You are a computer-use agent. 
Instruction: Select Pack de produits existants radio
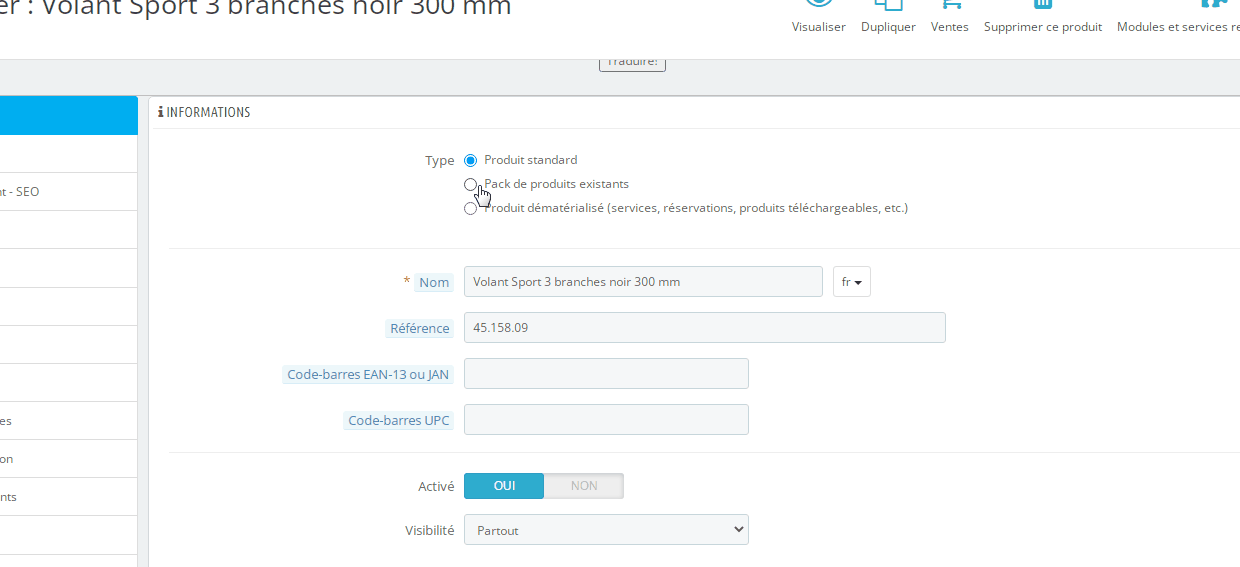pyautogui.click(x=471, y=184)
